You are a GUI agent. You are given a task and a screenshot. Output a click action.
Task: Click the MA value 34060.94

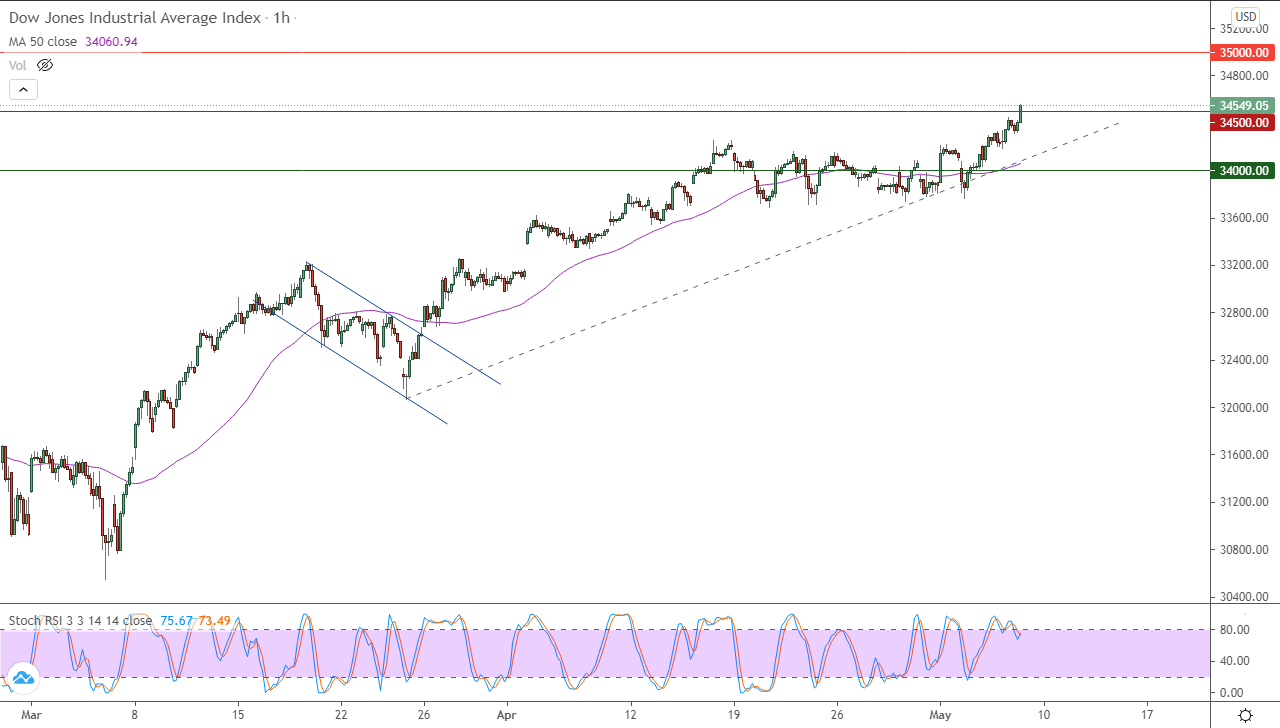click(110, 42)
